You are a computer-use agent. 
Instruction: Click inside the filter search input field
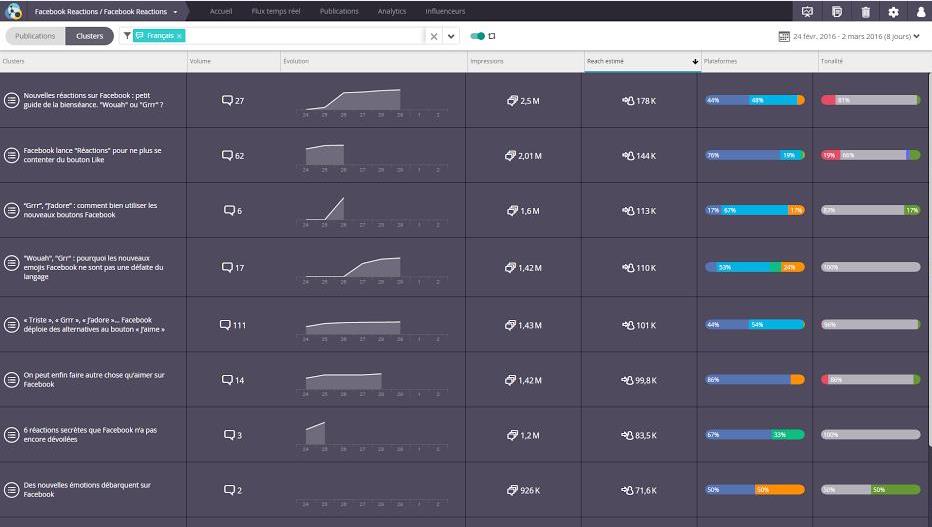300,36
